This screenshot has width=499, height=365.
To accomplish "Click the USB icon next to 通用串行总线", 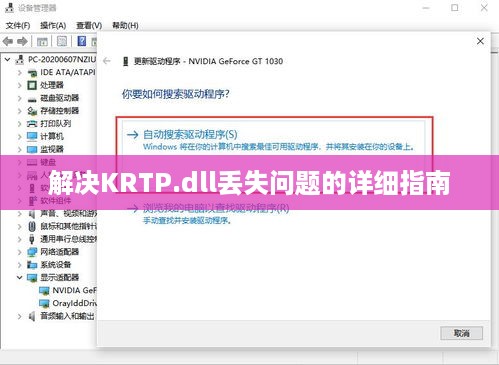I will tap(32, 239).
